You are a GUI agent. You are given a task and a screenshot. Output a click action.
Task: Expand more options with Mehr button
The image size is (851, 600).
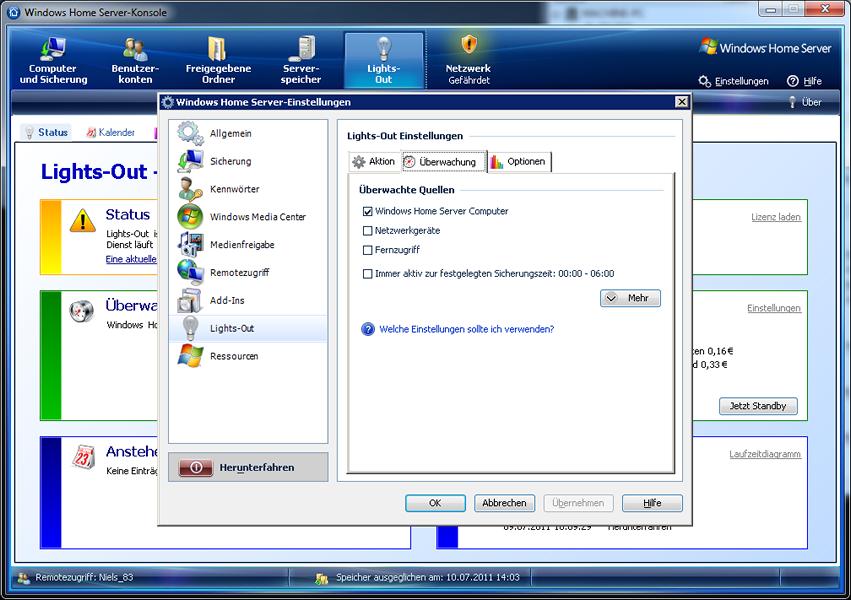[630, 298]
